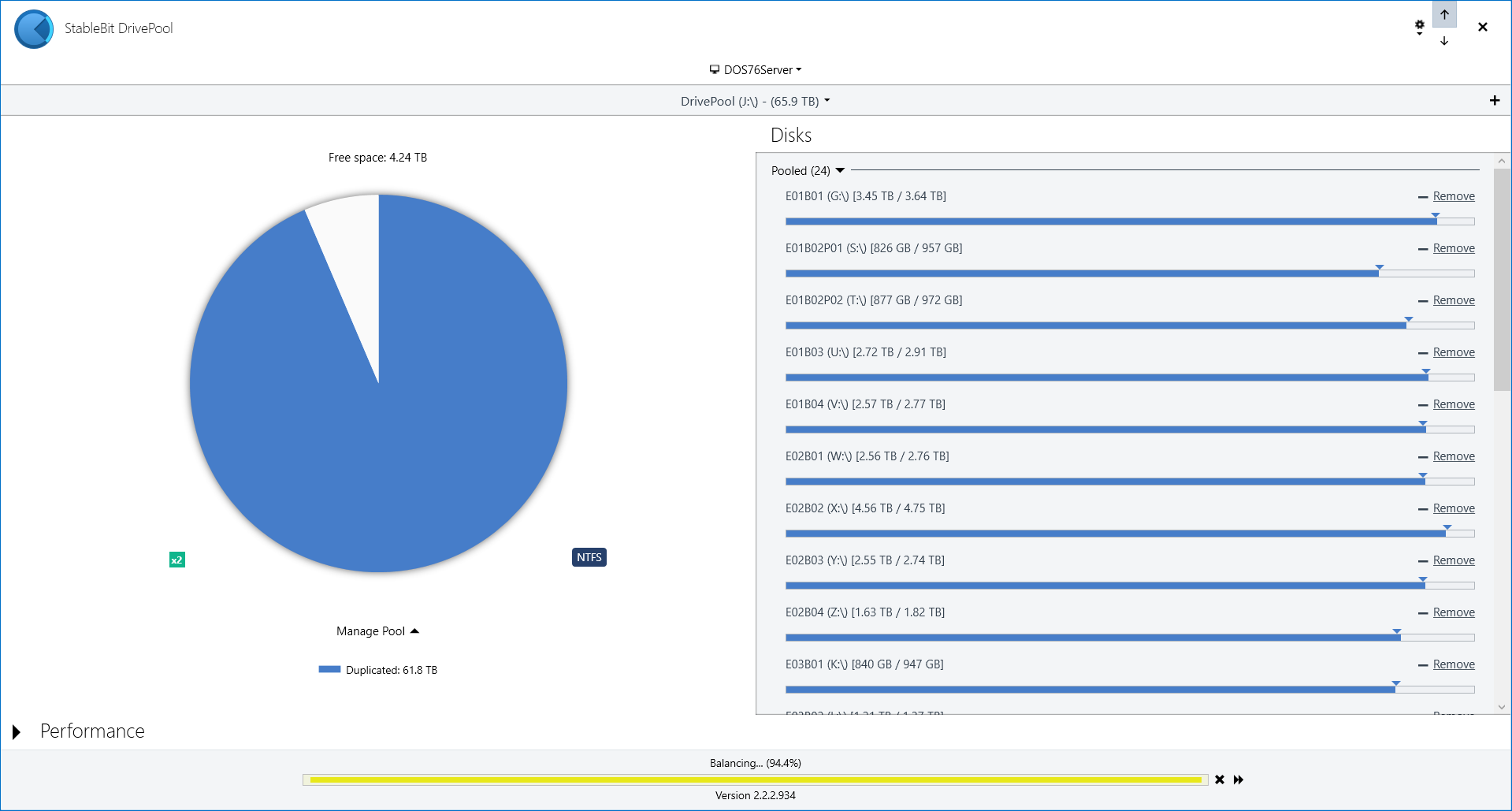
Task: Click the x2 duplication badge
Action: (177, 560)
